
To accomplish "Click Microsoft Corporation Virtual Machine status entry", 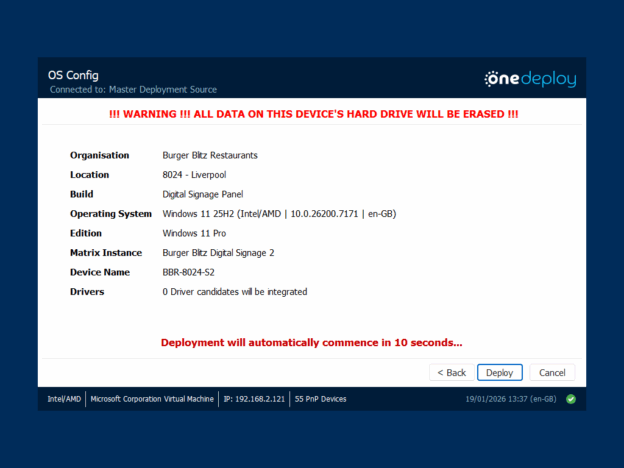I will click(x=152, y=399).
